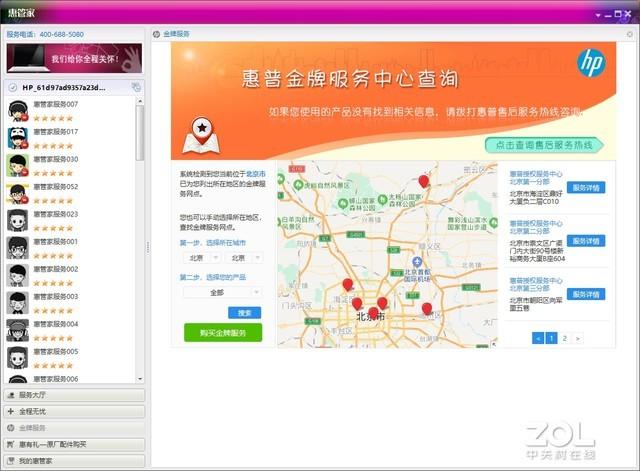Open the product dropdown showing 全部
This screenshot has width=640, height=471.
click(222, 293)
